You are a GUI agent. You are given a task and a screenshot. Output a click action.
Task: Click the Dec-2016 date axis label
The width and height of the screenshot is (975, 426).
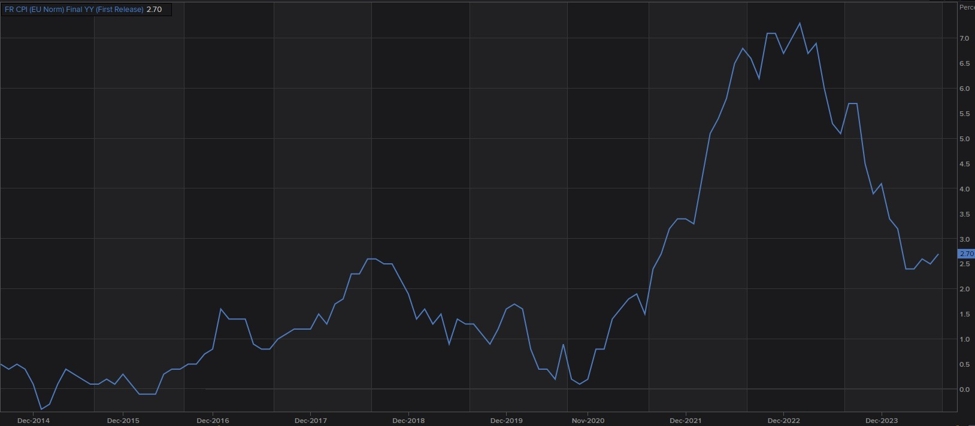214,420
